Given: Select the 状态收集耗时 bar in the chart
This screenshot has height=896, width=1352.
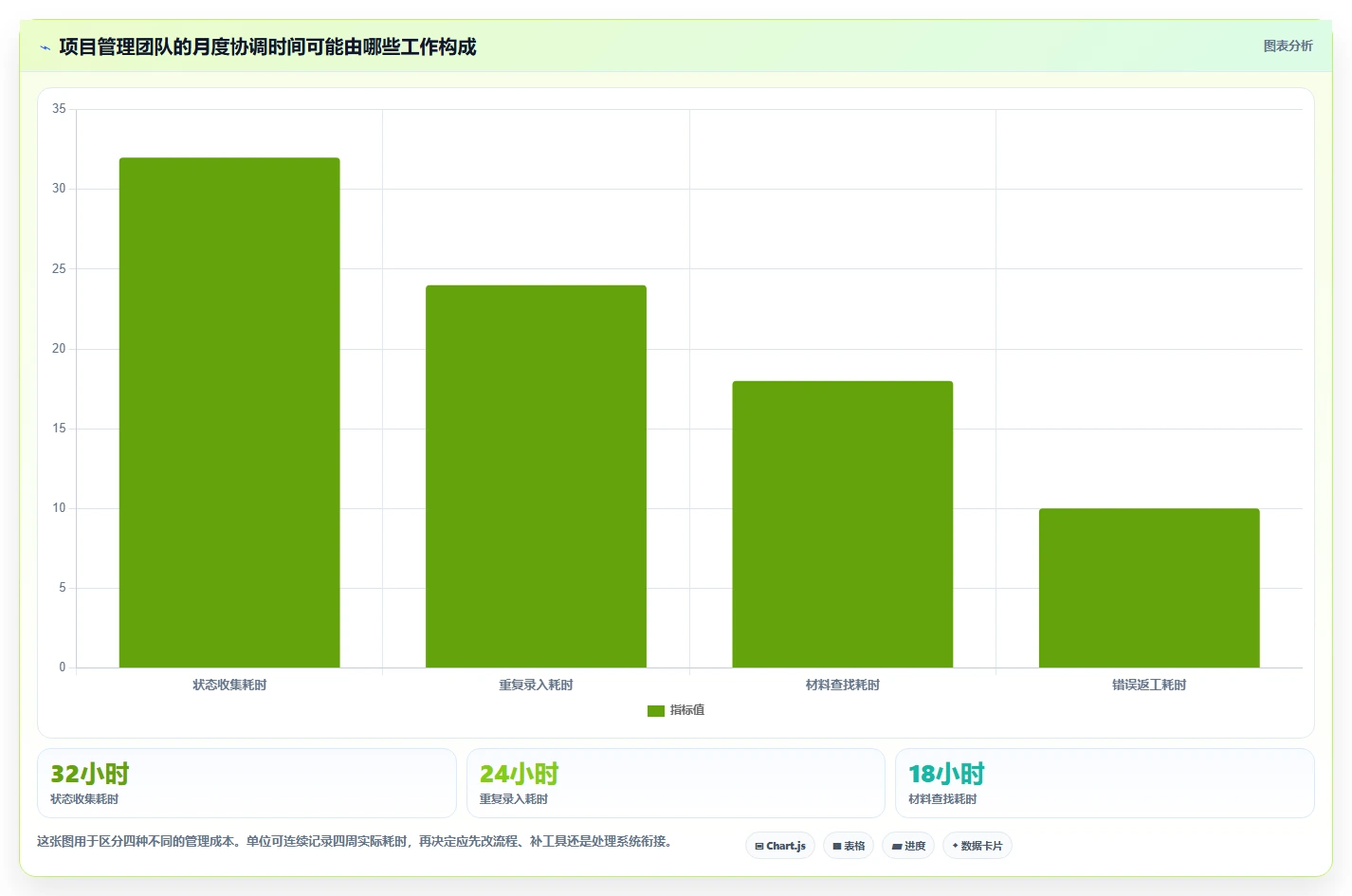Looking at the screenshot, I should (x=229, y=412).
